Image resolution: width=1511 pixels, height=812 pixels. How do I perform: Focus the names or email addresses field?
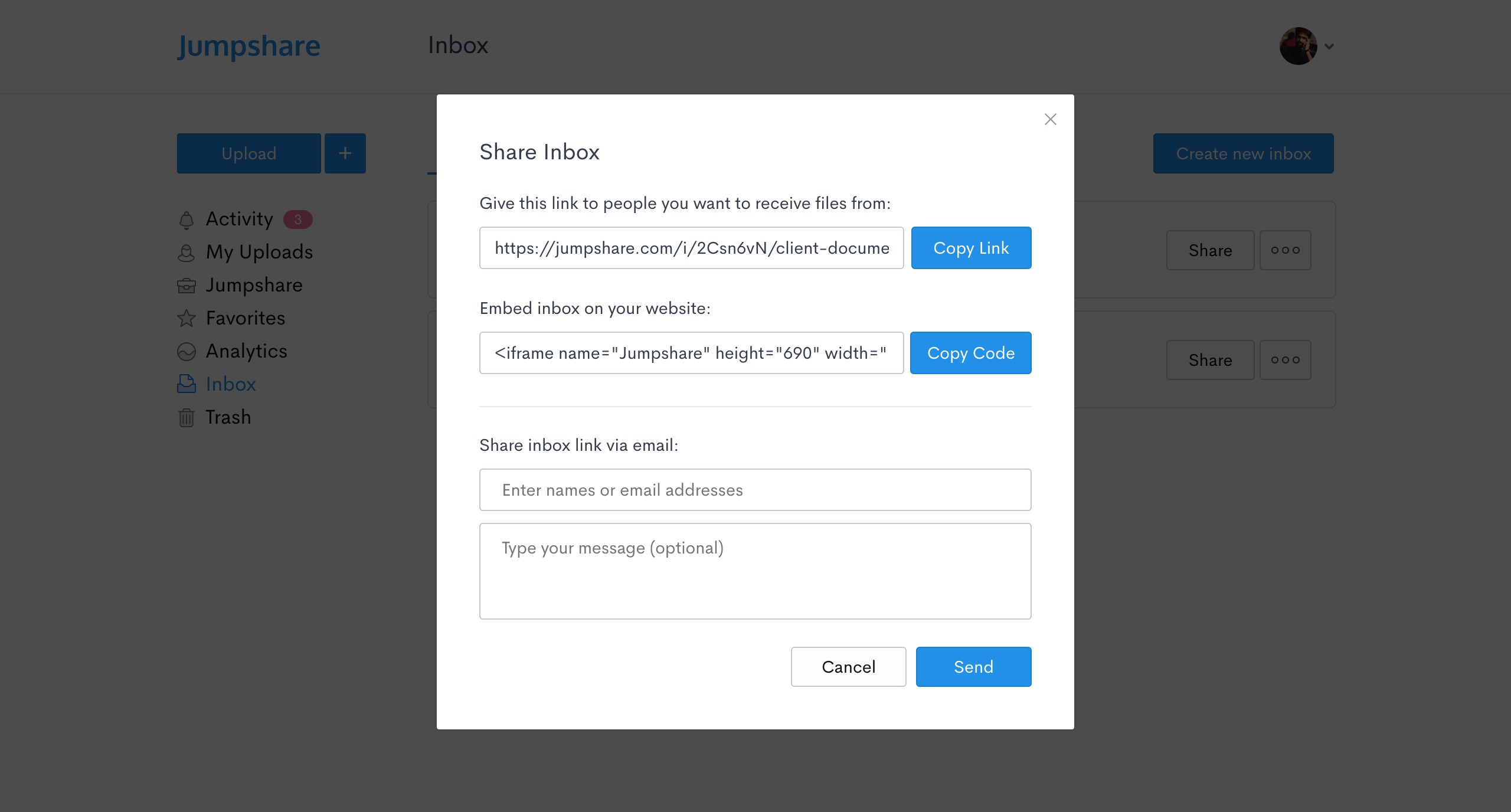[755, 490]
